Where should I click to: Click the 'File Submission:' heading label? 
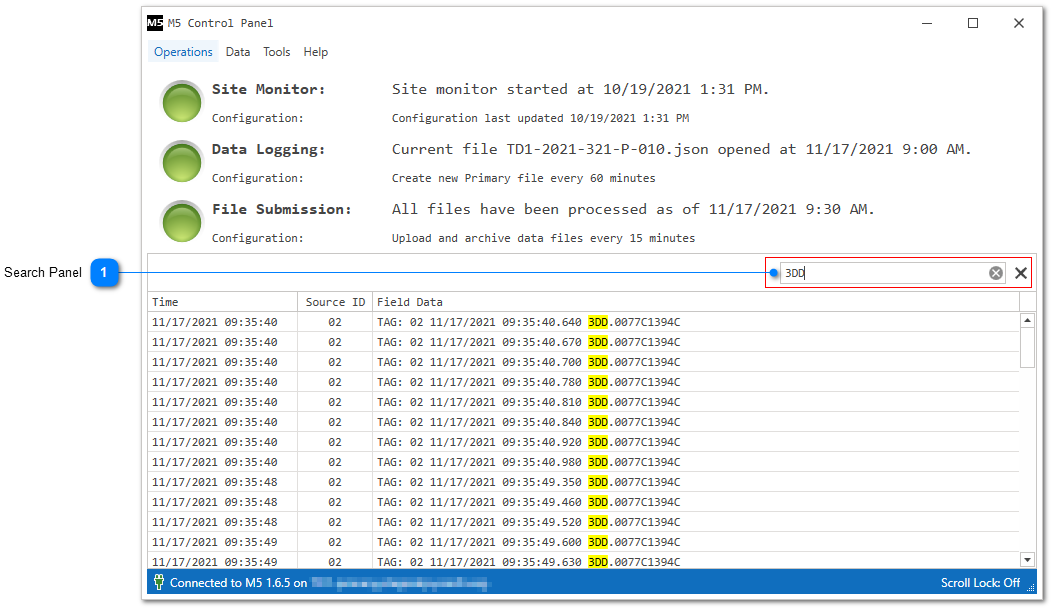pyautogui.click(x=281, y=209)
